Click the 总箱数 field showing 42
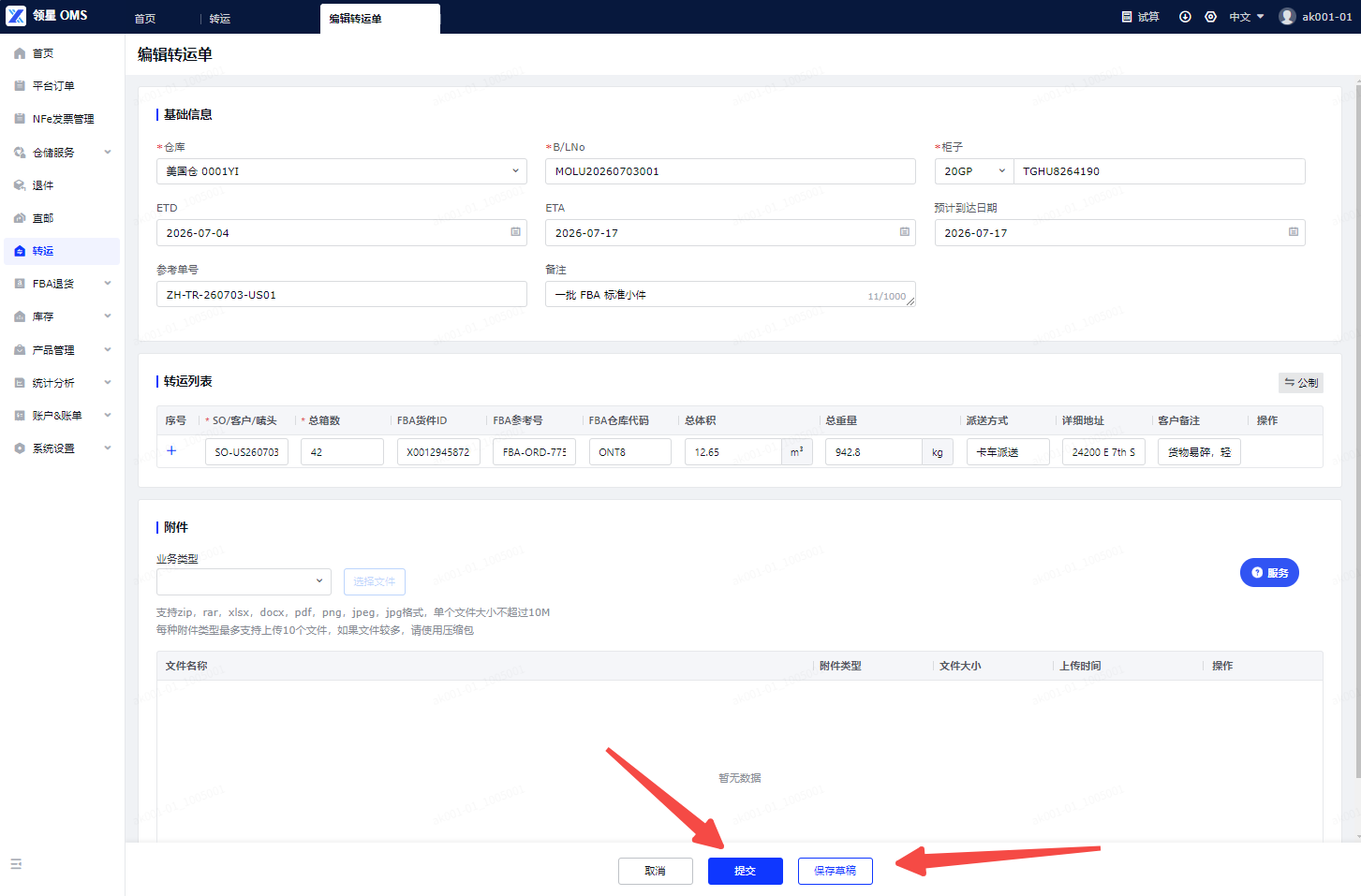Screen dimensions: 1361x896 (x=342, y=452)
